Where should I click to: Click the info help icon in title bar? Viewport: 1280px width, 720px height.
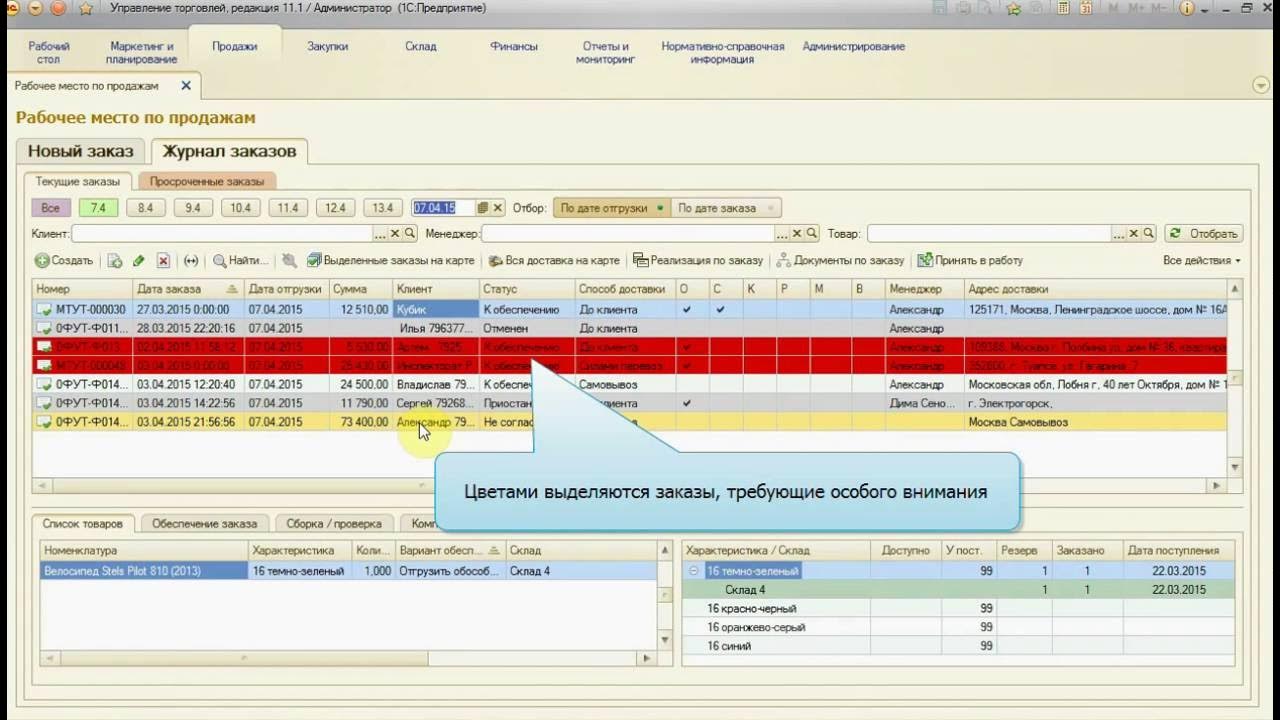[1187, 8]
